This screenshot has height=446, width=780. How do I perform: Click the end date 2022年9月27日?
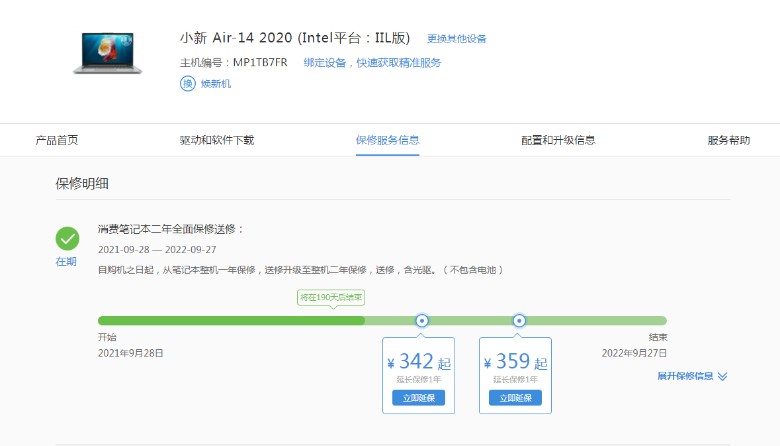pos(634,353)
